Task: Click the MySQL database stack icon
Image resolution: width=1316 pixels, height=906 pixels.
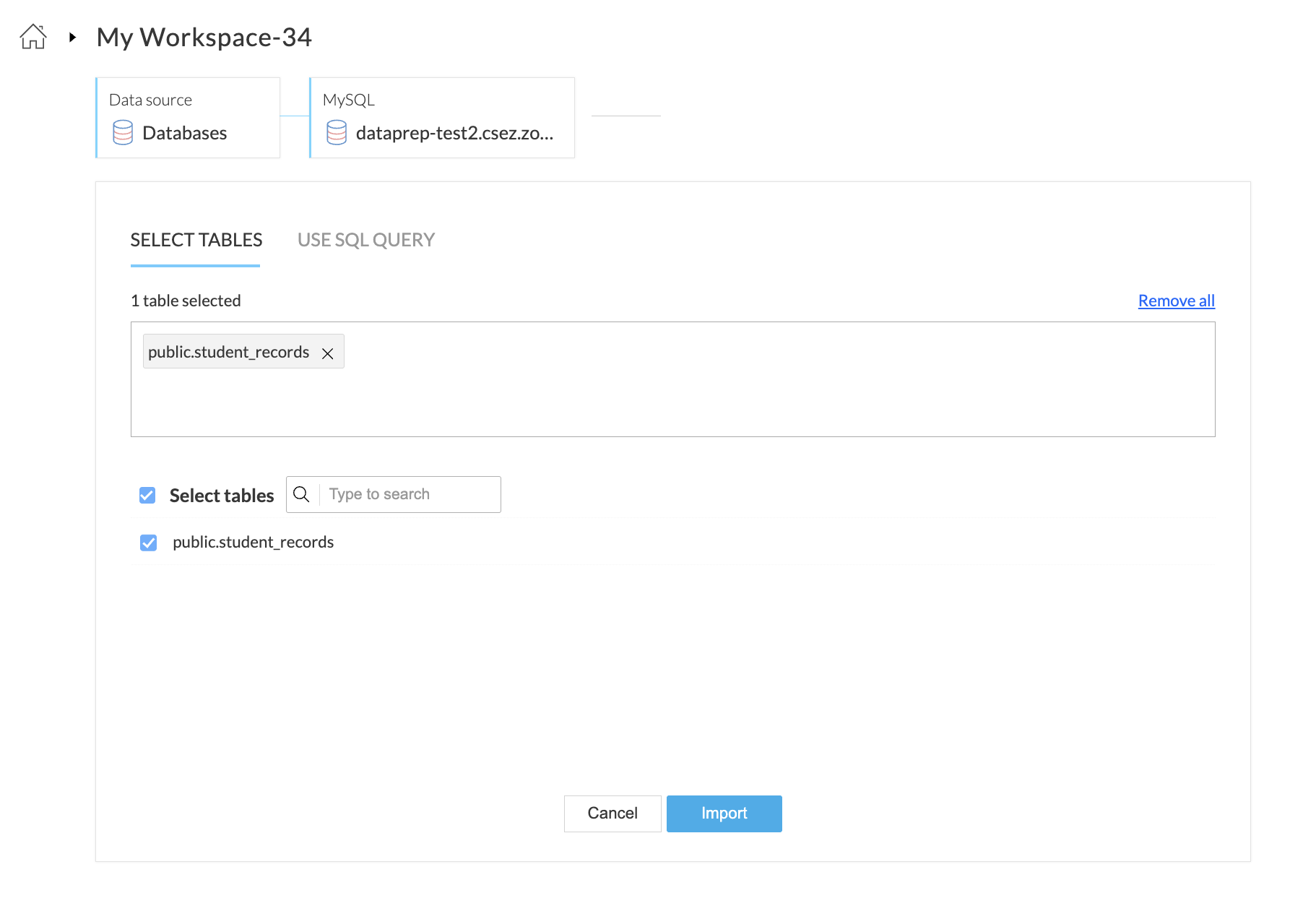Action: tap(337, 132)
